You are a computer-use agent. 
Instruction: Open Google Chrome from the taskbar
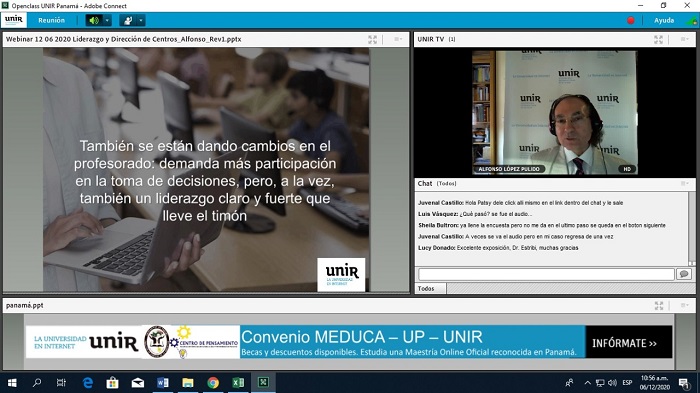point(213,383)
